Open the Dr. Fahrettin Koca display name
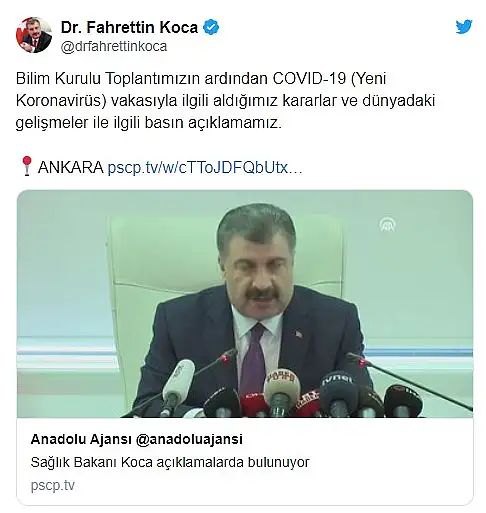Viewport: 486px width, 513px height. point(129,27)
